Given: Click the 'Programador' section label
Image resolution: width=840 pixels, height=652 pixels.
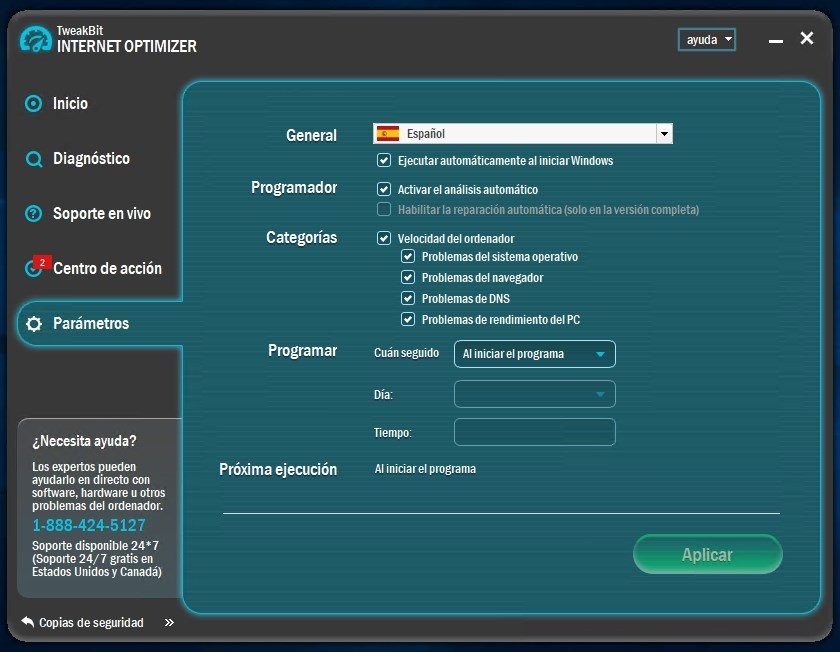Looking at the screenshot, I should [294, 188].
